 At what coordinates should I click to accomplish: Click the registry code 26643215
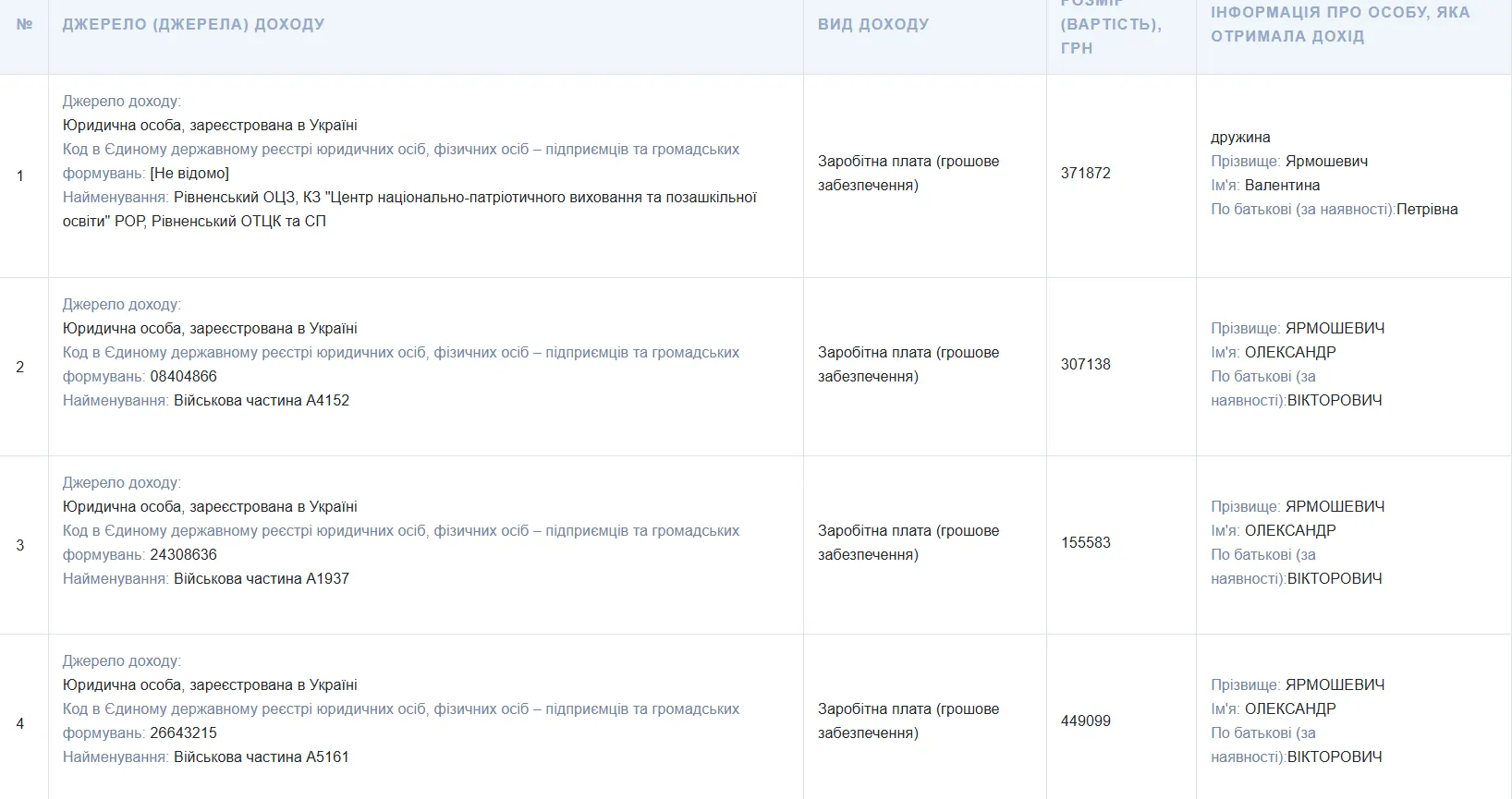[x=183, y=732]
